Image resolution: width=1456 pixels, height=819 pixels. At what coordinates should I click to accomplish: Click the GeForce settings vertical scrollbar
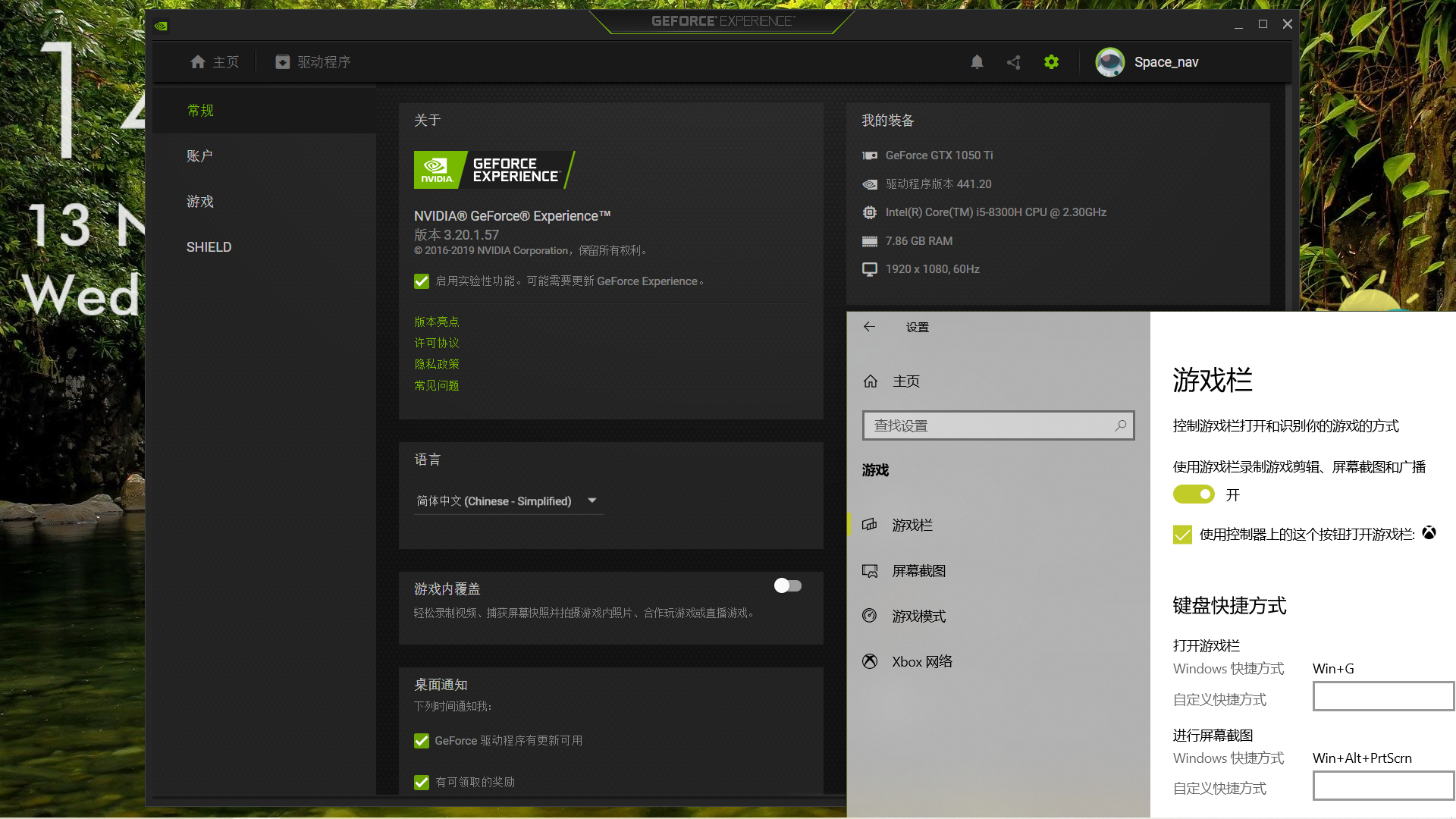(x=1288, y=197)
